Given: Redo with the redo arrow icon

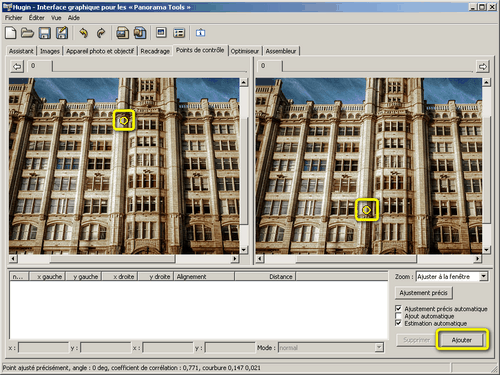Looking at the screenshot, I should click(x=101, y=33).
